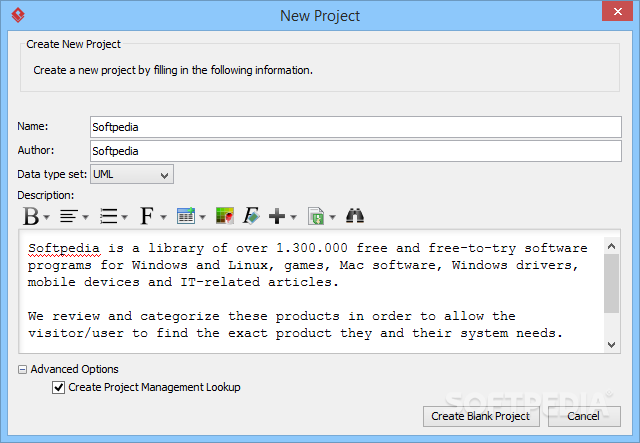
Task: Click inside the Description text area
Action: (x=311, y=292)
